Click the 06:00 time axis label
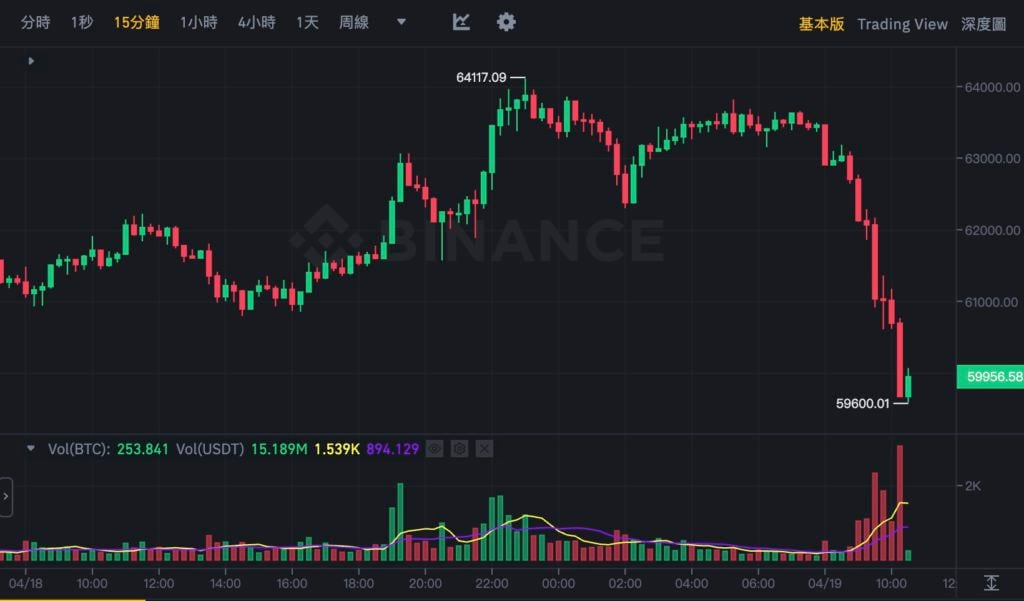Screen dimensions: 1024x601 [x=758, y=583]
